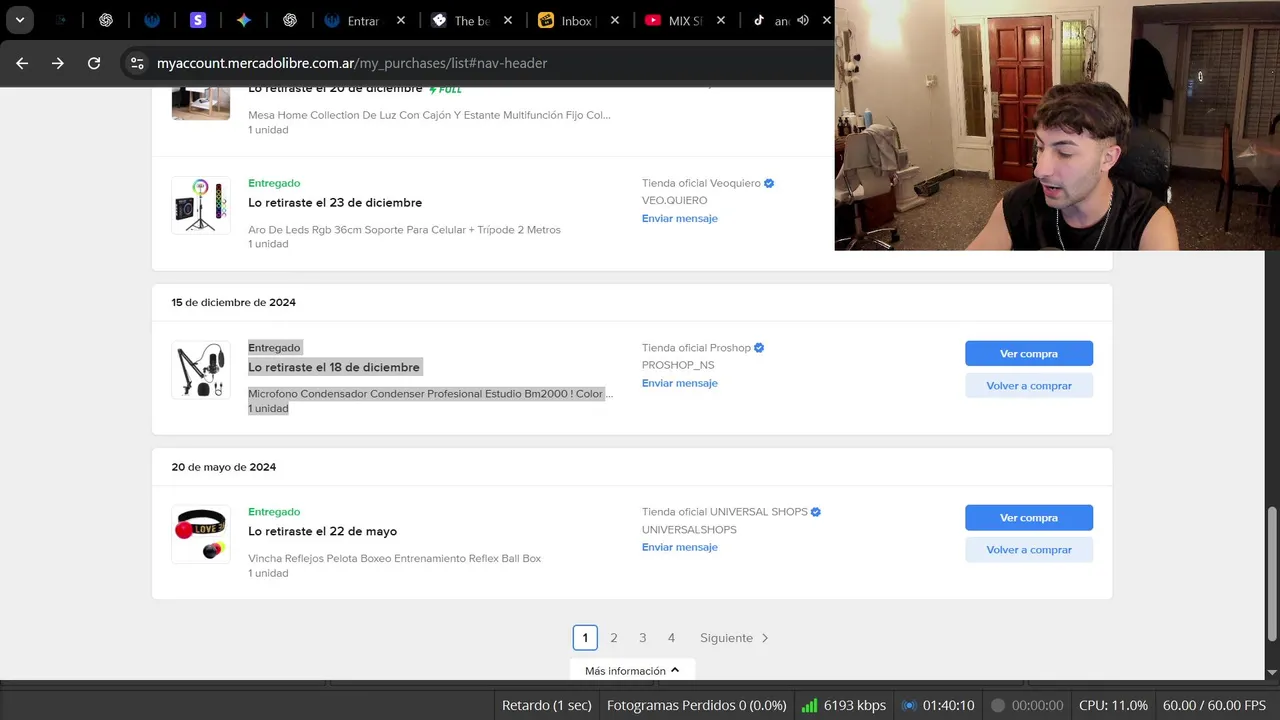Open site information icon in address bar
The width and height of the screenshot is (1280, 720).
[137, 63]
